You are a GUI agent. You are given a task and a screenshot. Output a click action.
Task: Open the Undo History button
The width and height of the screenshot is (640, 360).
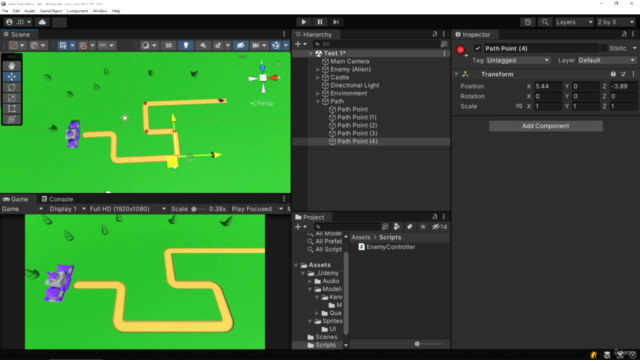point(528,22)
